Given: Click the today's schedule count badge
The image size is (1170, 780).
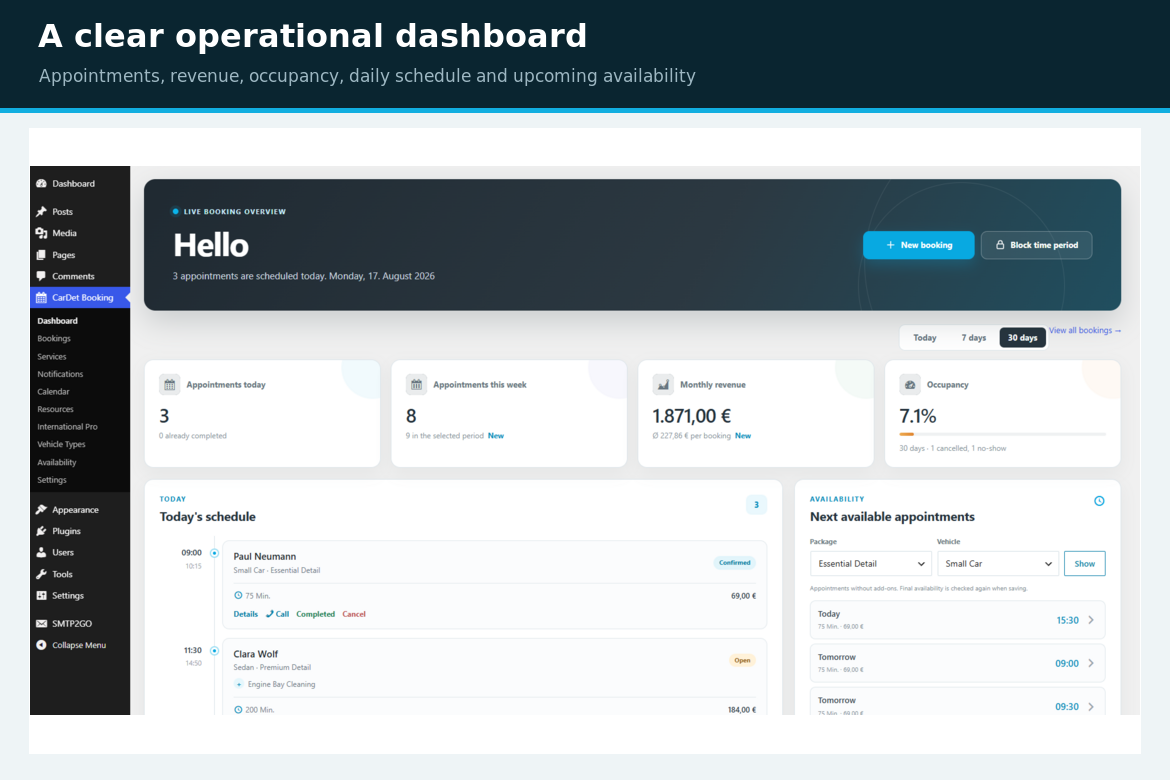Looking at the screenshot, I should [756, 505].
